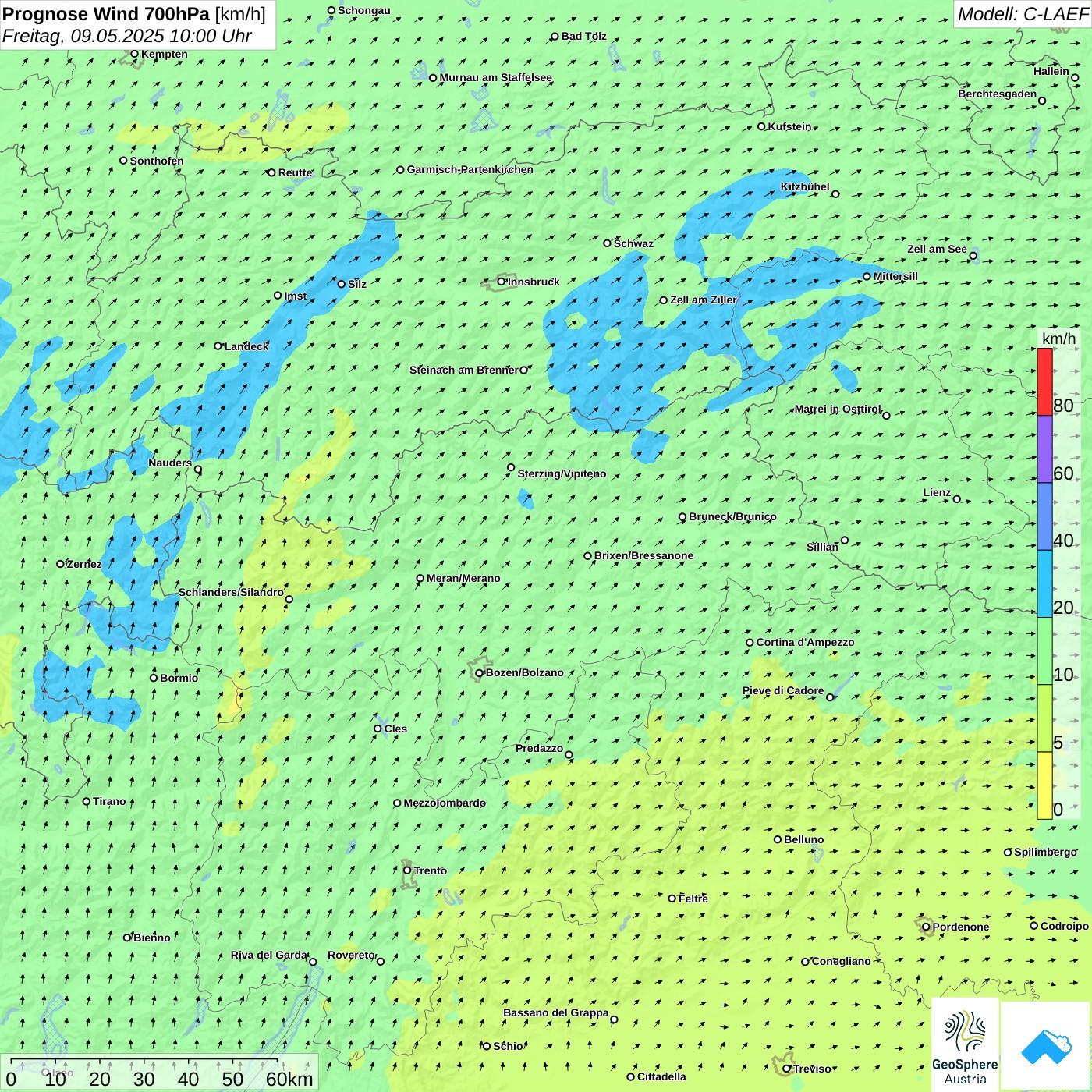Click the 'Murnau am Staffelsee' label

tap(495, 77)
